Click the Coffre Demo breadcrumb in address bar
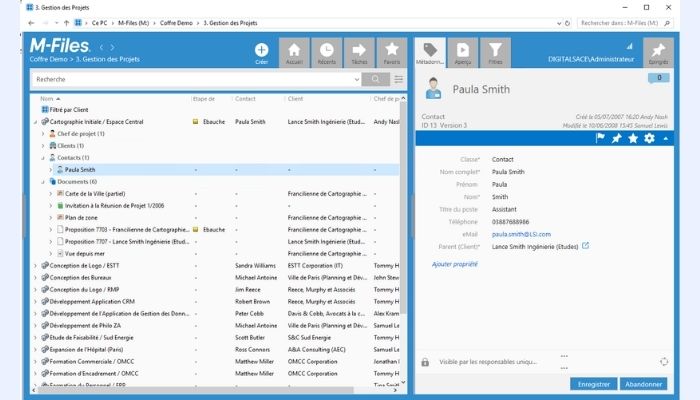The image size is (700, 400). pyautogui.click(x=176, y=23)
